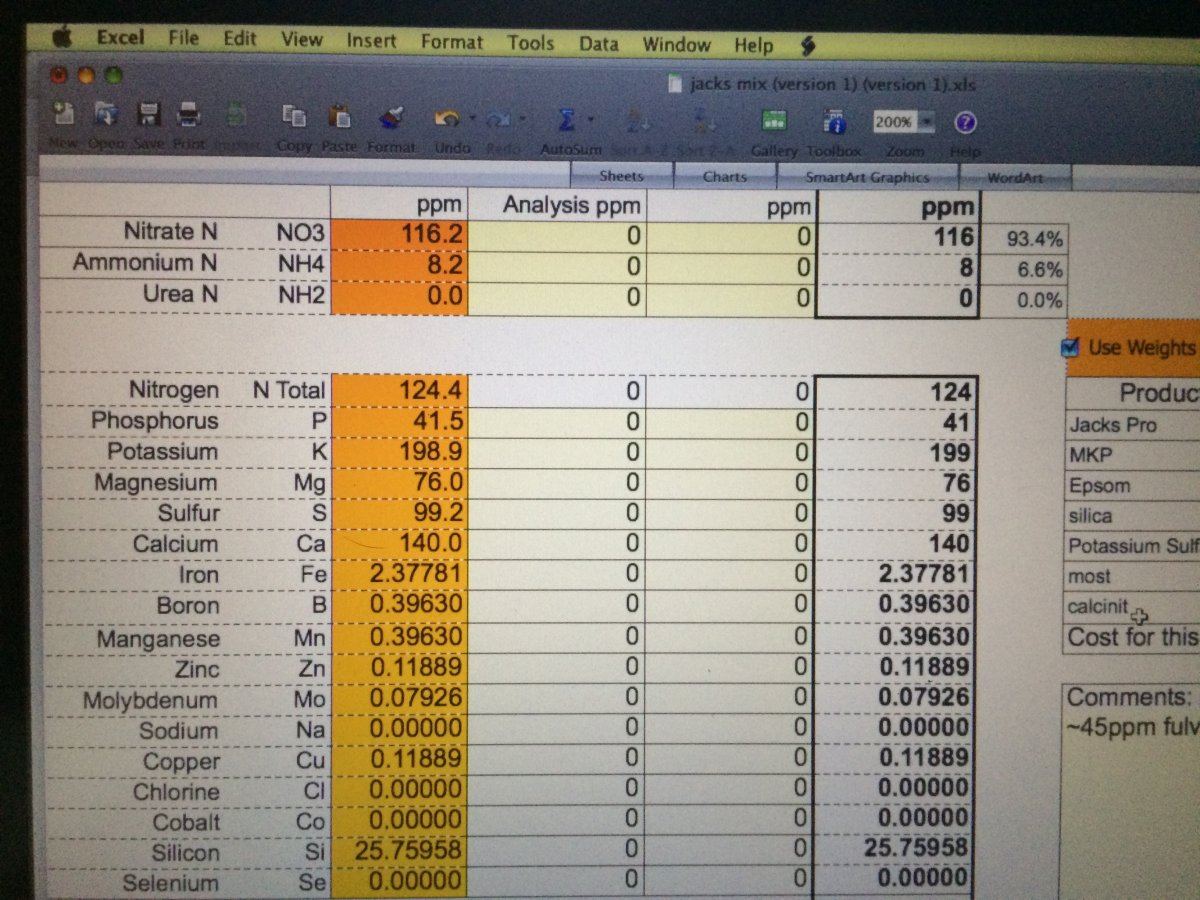This screenshot has width=1200, height=900.
Task: Switch to the WordArt tab
Action: (1015, 179)
